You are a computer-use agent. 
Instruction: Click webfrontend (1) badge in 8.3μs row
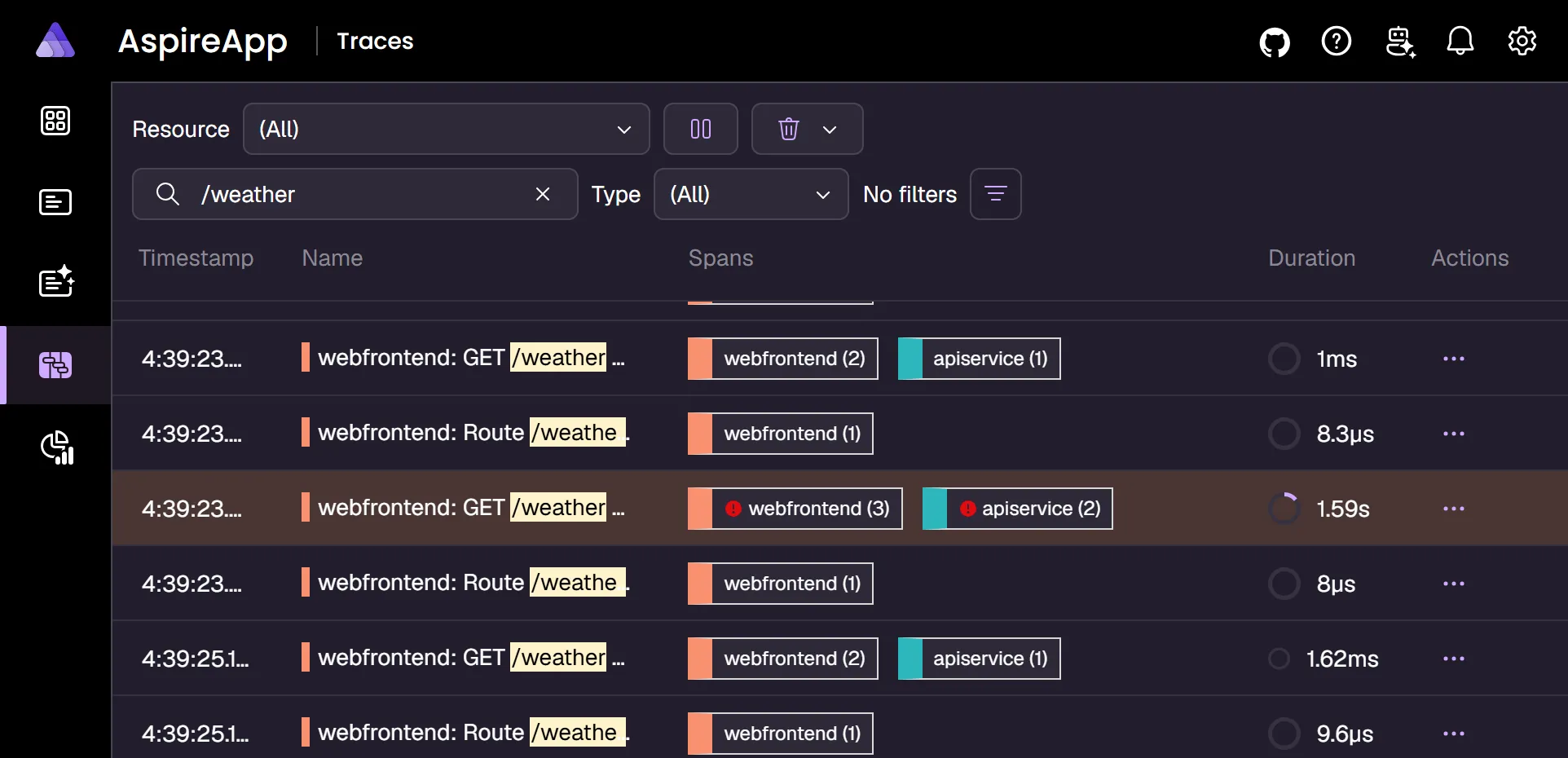(x=781, y=434)
